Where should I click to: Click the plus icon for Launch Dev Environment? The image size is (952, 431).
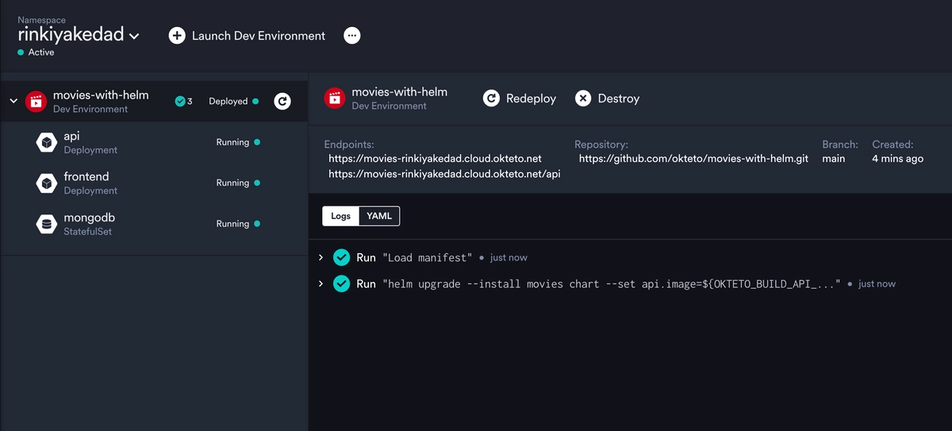click(177, 36)
